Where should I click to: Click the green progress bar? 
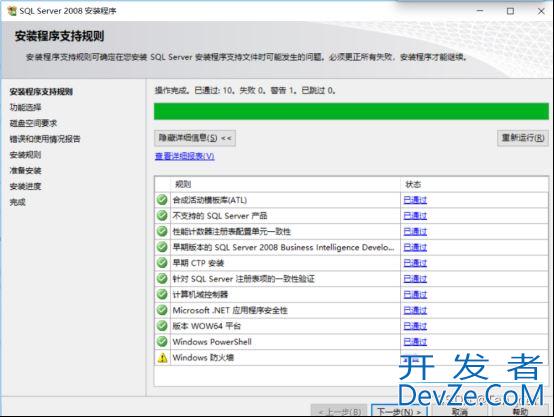(x=351, y=111)
